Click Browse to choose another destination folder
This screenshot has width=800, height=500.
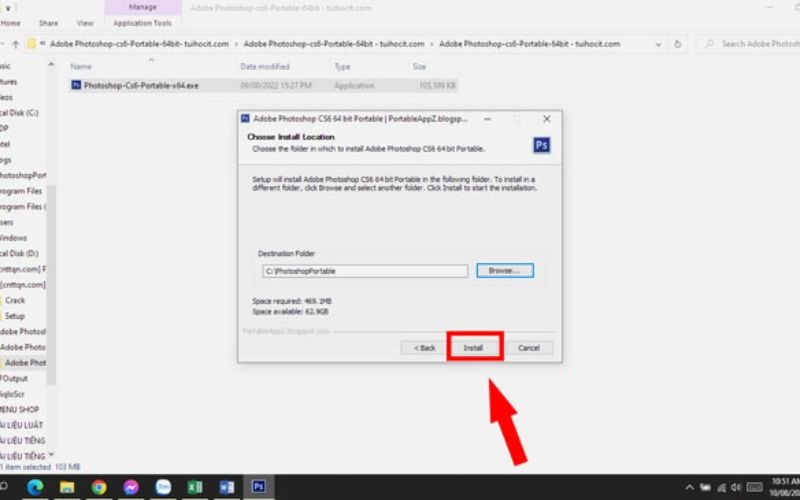tap(505, 270)
